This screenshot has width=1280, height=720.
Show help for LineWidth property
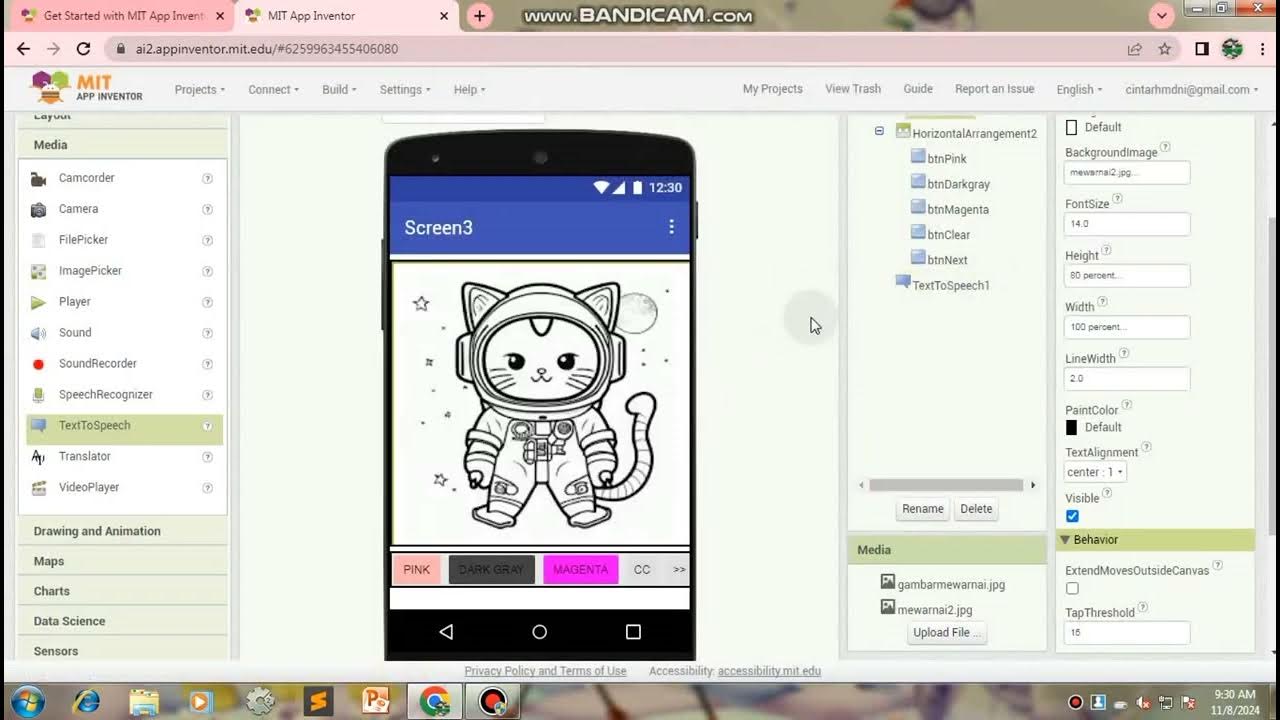point(1124,354)
